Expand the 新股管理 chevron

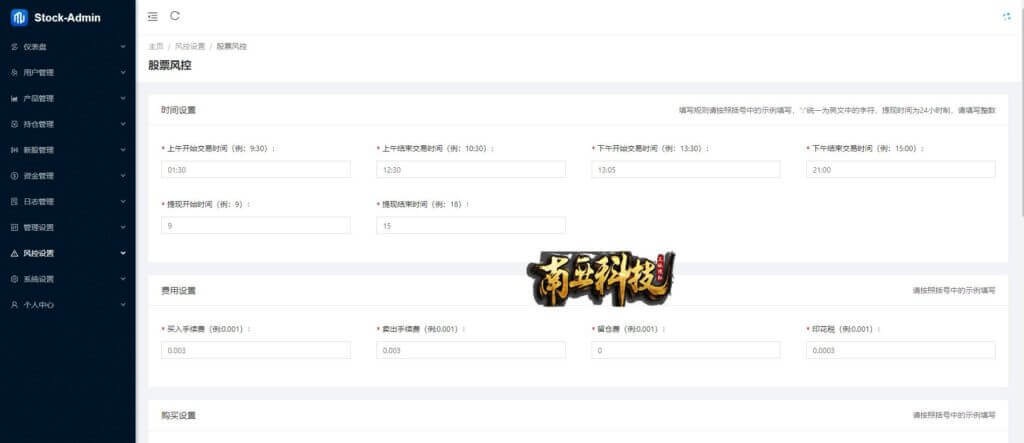click(123, 150)
